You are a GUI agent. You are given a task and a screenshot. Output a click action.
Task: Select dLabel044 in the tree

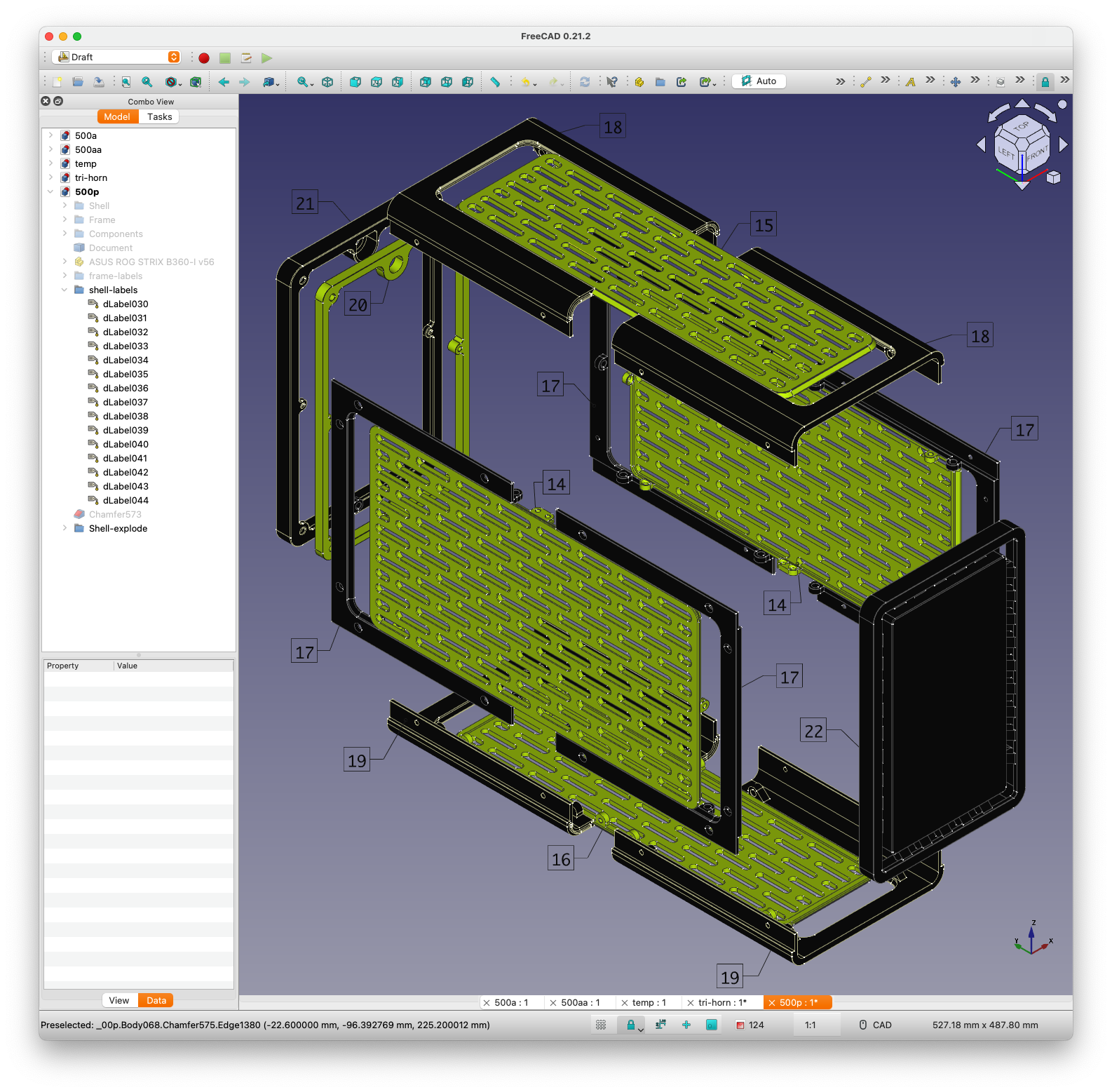[126, 500]
